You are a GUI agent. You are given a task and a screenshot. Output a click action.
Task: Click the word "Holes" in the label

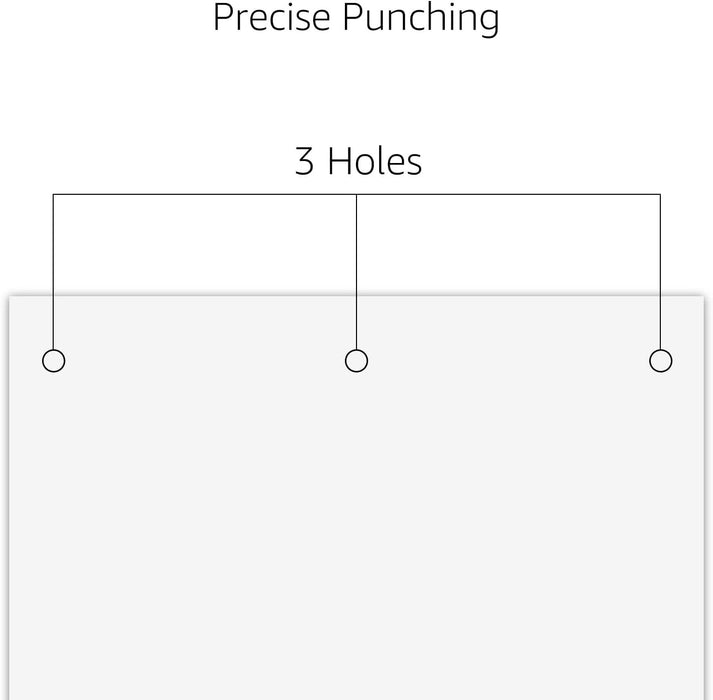tap(375, 161)
